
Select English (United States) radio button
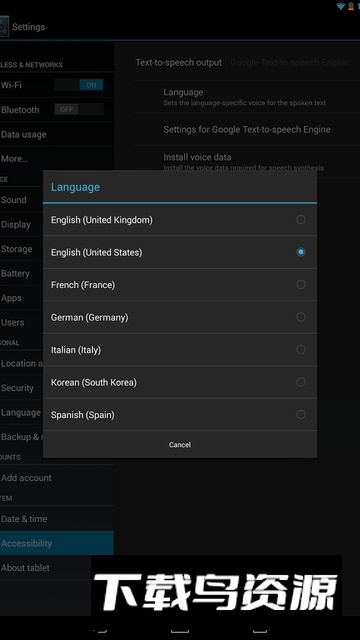click(301, 252)
